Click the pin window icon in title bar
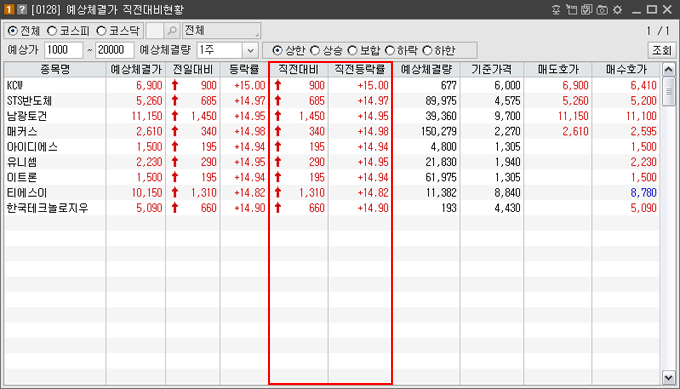This screenshot has height=389, width=680. click(556, 10)
